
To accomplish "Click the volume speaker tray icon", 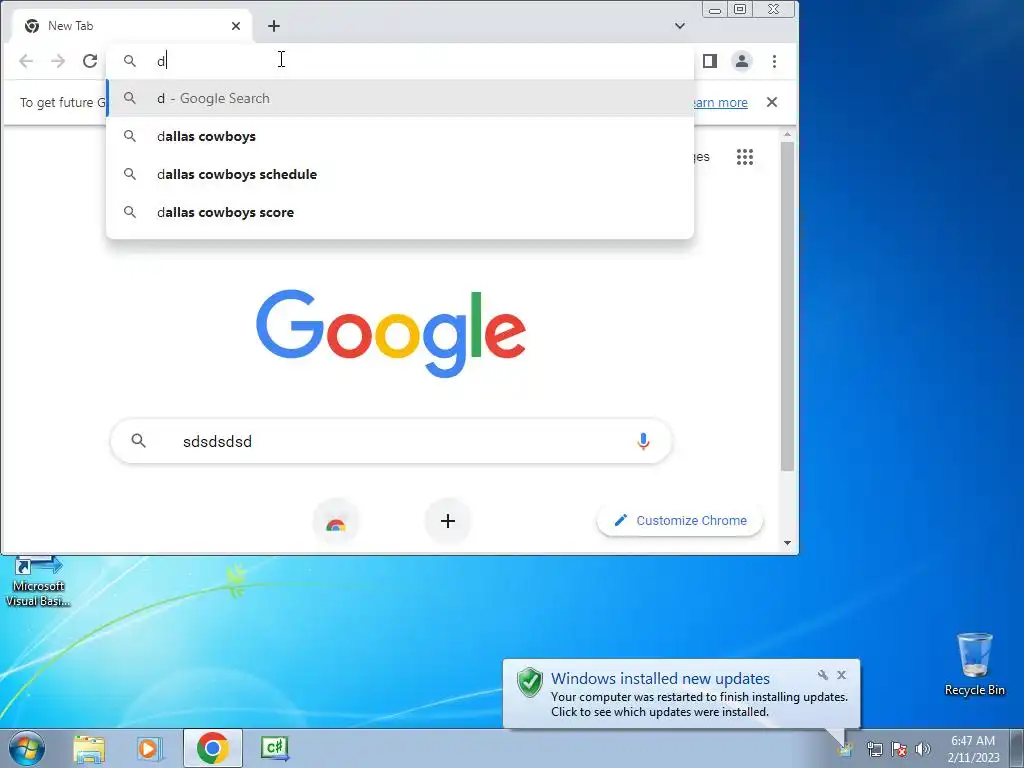I will pos(923,749).
